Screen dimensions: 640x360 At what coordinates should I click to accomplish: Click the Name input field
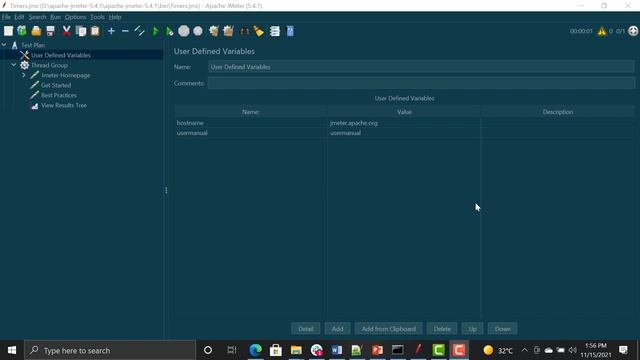[x=421, y=67]
